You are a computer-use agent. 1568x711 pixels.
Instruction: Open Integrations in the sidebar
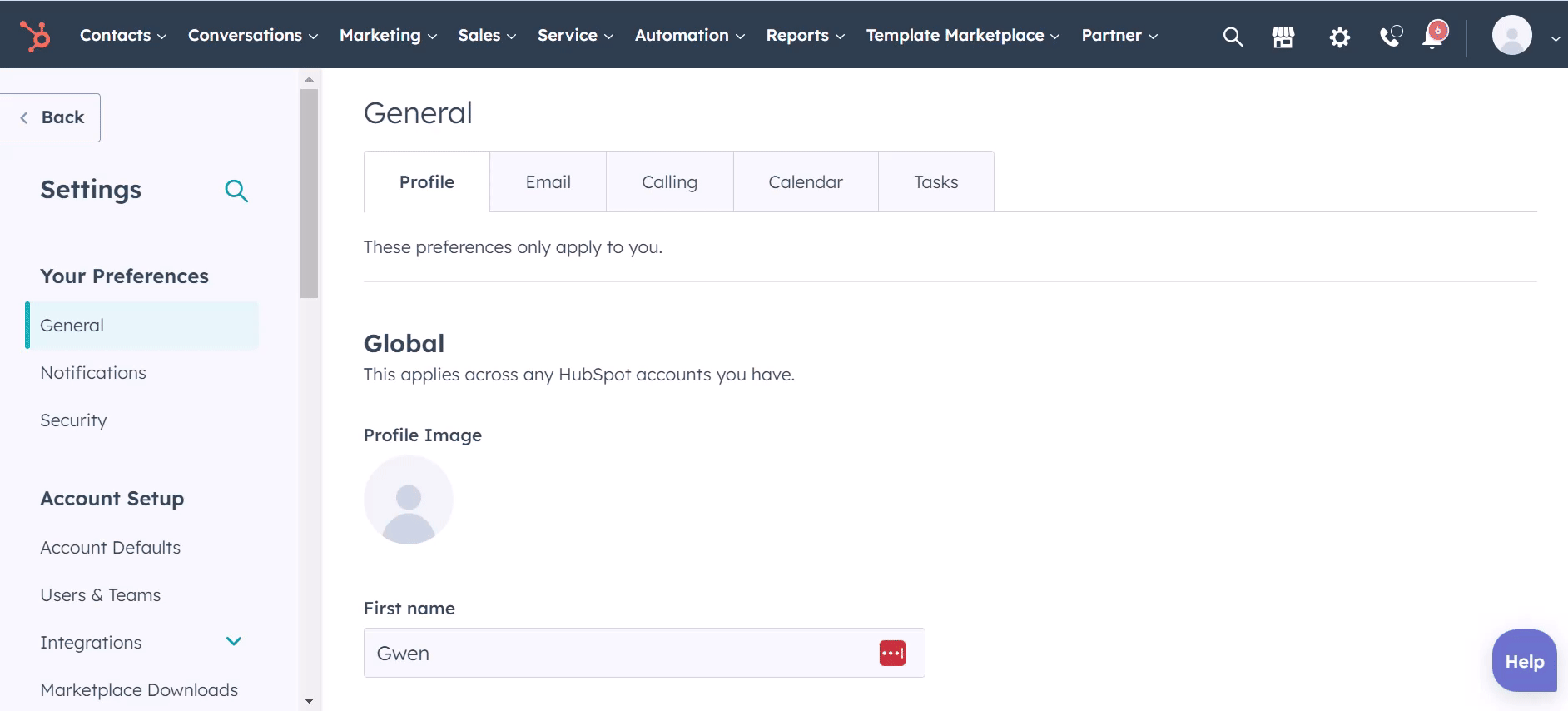click(x=91, y=643)
